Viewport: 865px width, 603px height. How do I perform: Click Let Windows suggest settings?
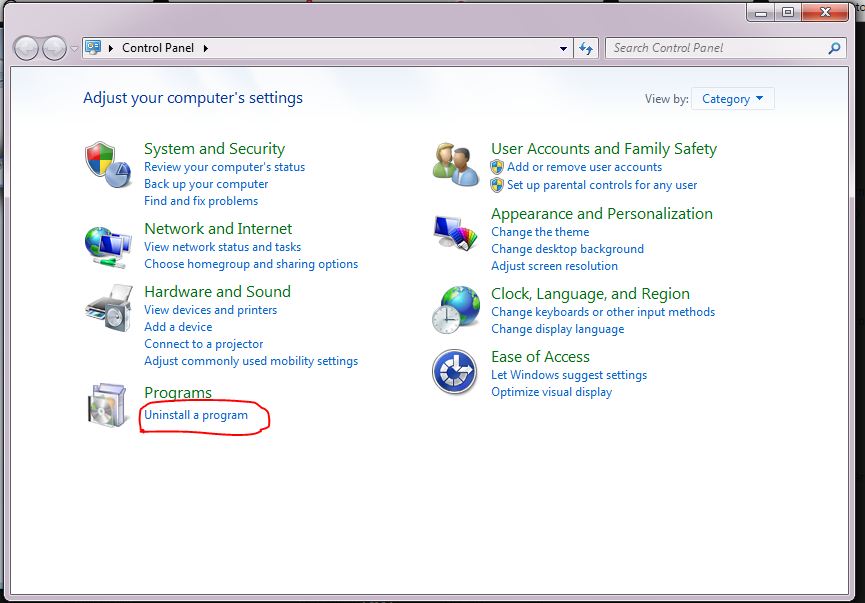(x=569, y=375)
